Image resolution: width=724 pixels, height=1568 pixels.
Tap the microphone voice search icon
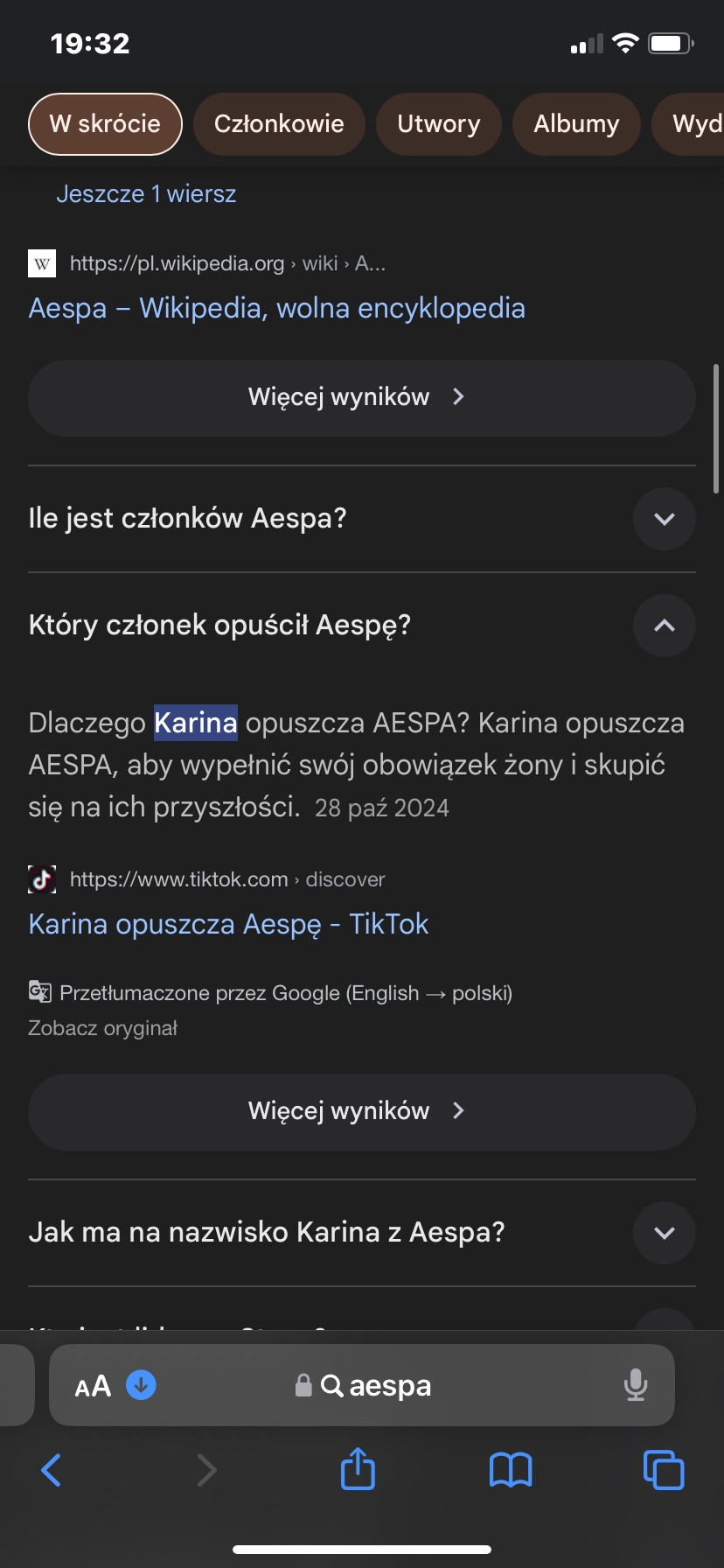[x=636, y=1385]
